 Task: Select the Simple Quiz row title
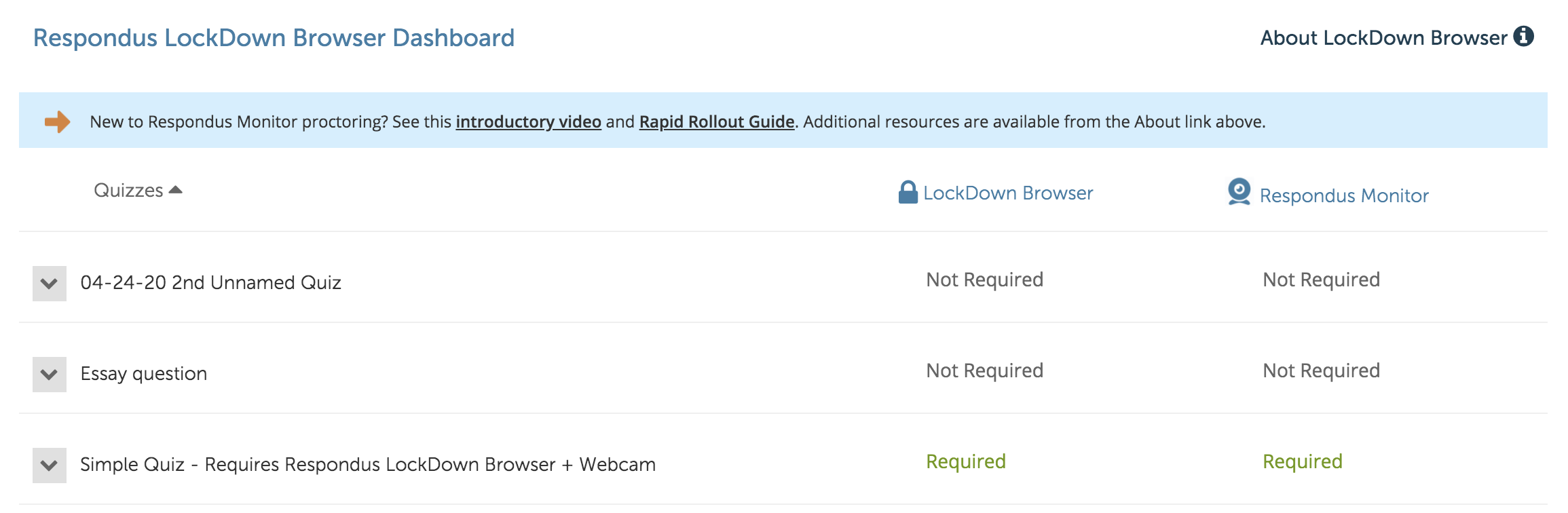(x=368, y=464)
